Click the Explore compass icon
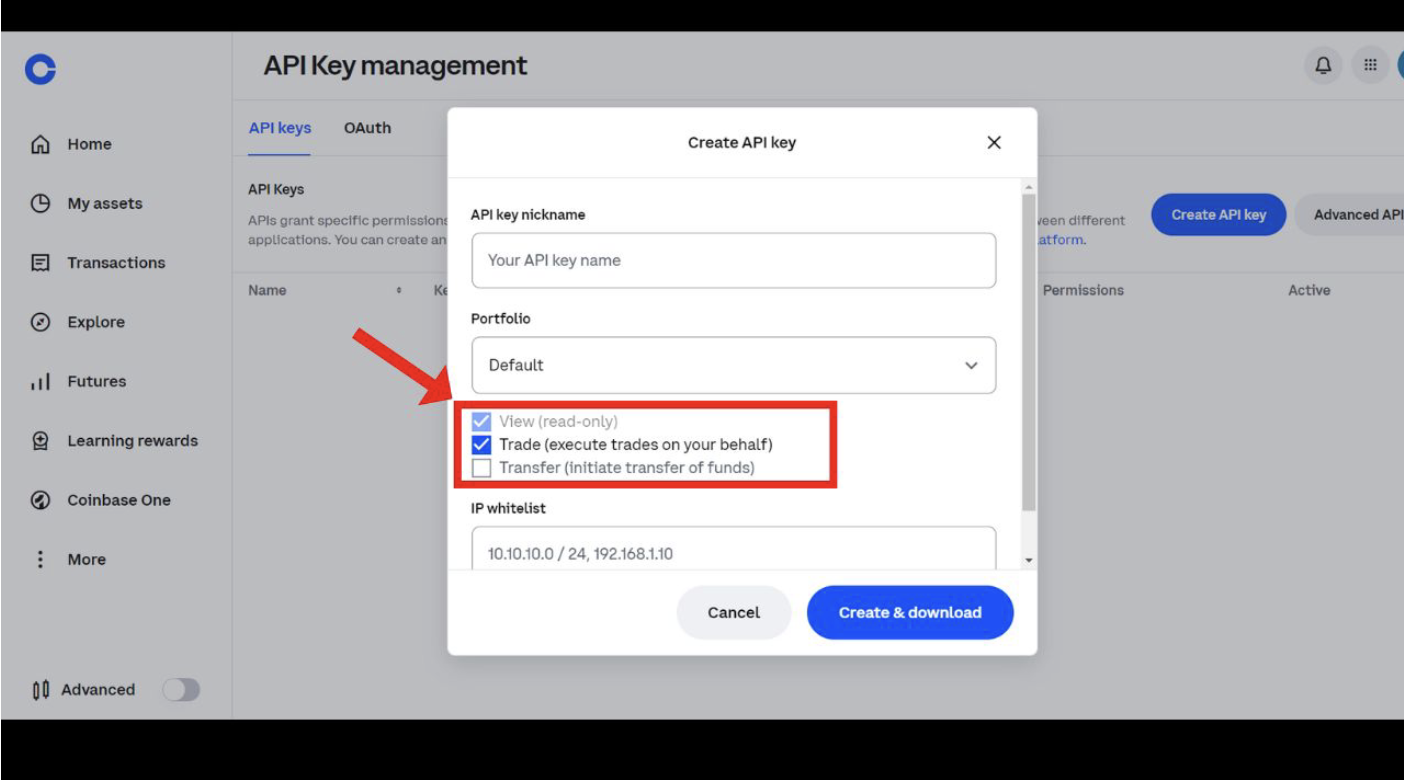This screenshot has height=780, width=1404. [x=41, y=322]
